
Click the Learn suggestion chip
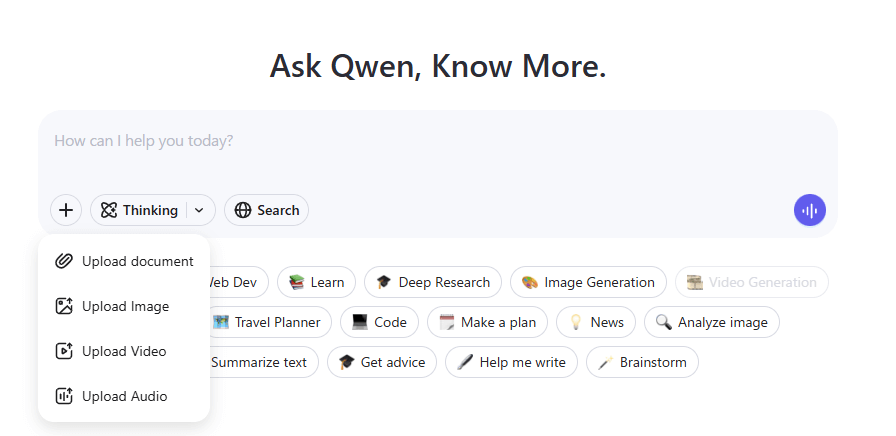pyautogui.click(x=316, y=282)
